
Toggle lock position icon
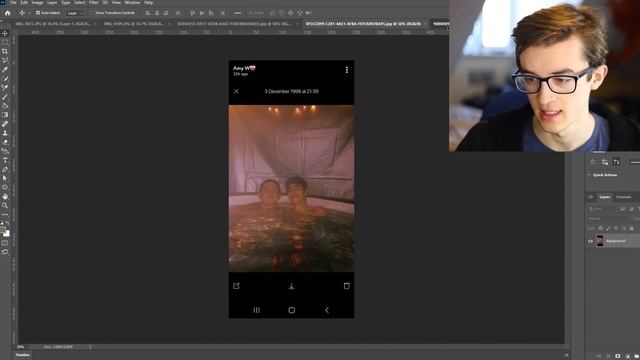click(616, 229)
